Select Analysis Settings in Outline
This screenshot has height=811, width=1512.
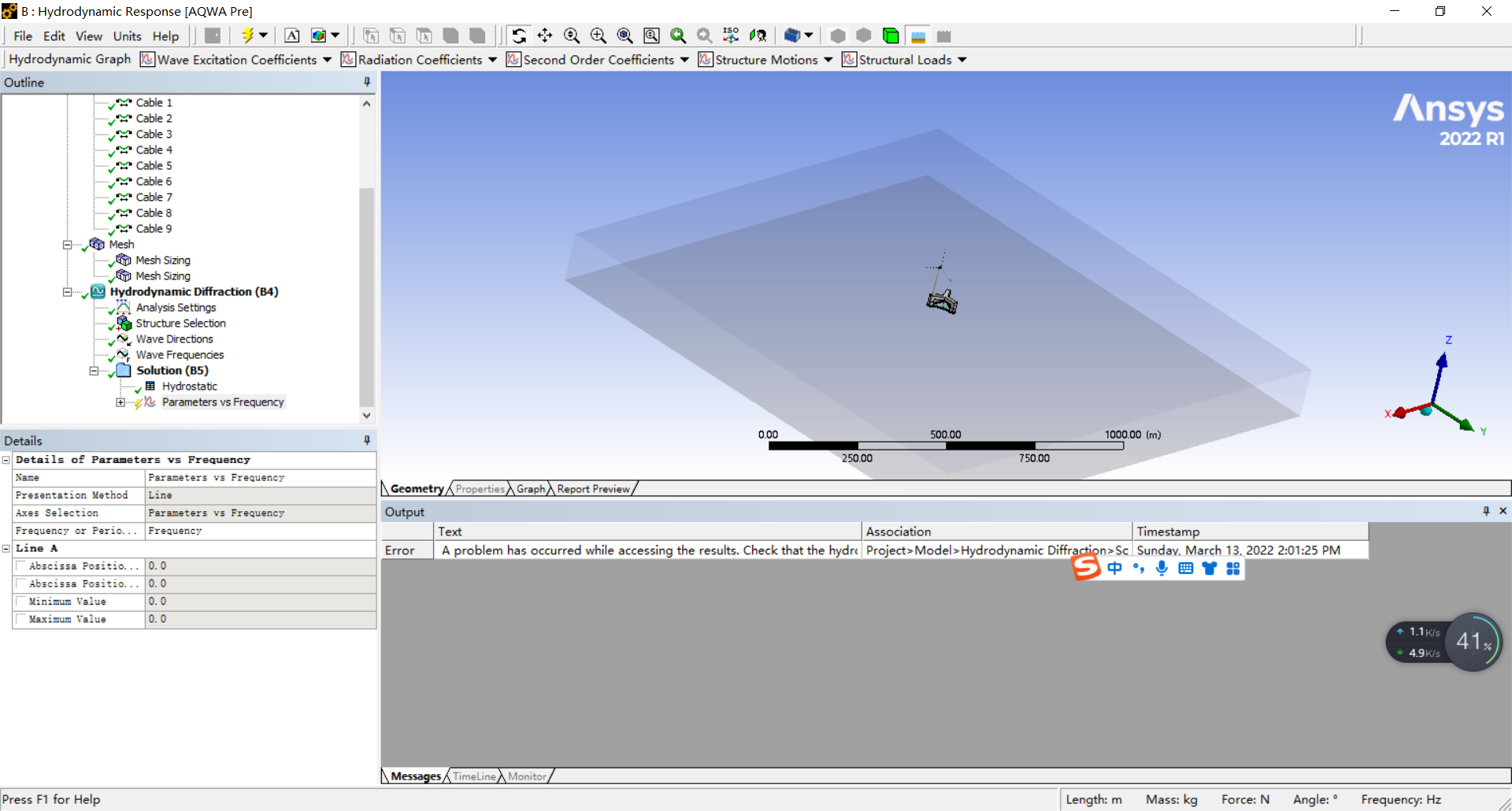tap(176, 308)
